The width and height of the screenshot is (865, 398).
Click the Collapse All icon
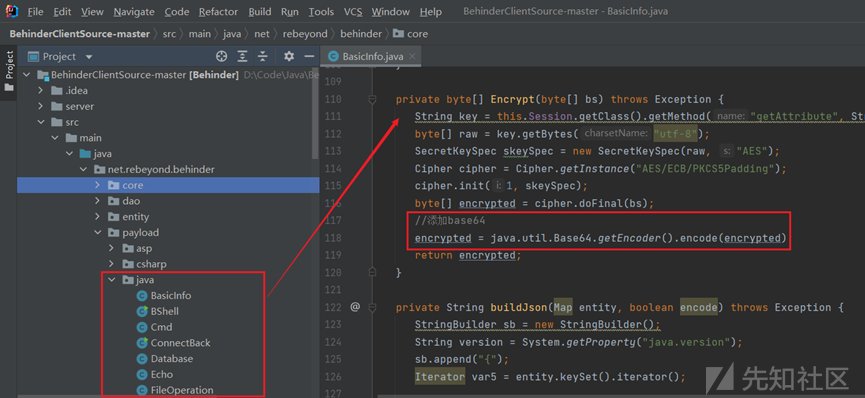pos(263,56)
